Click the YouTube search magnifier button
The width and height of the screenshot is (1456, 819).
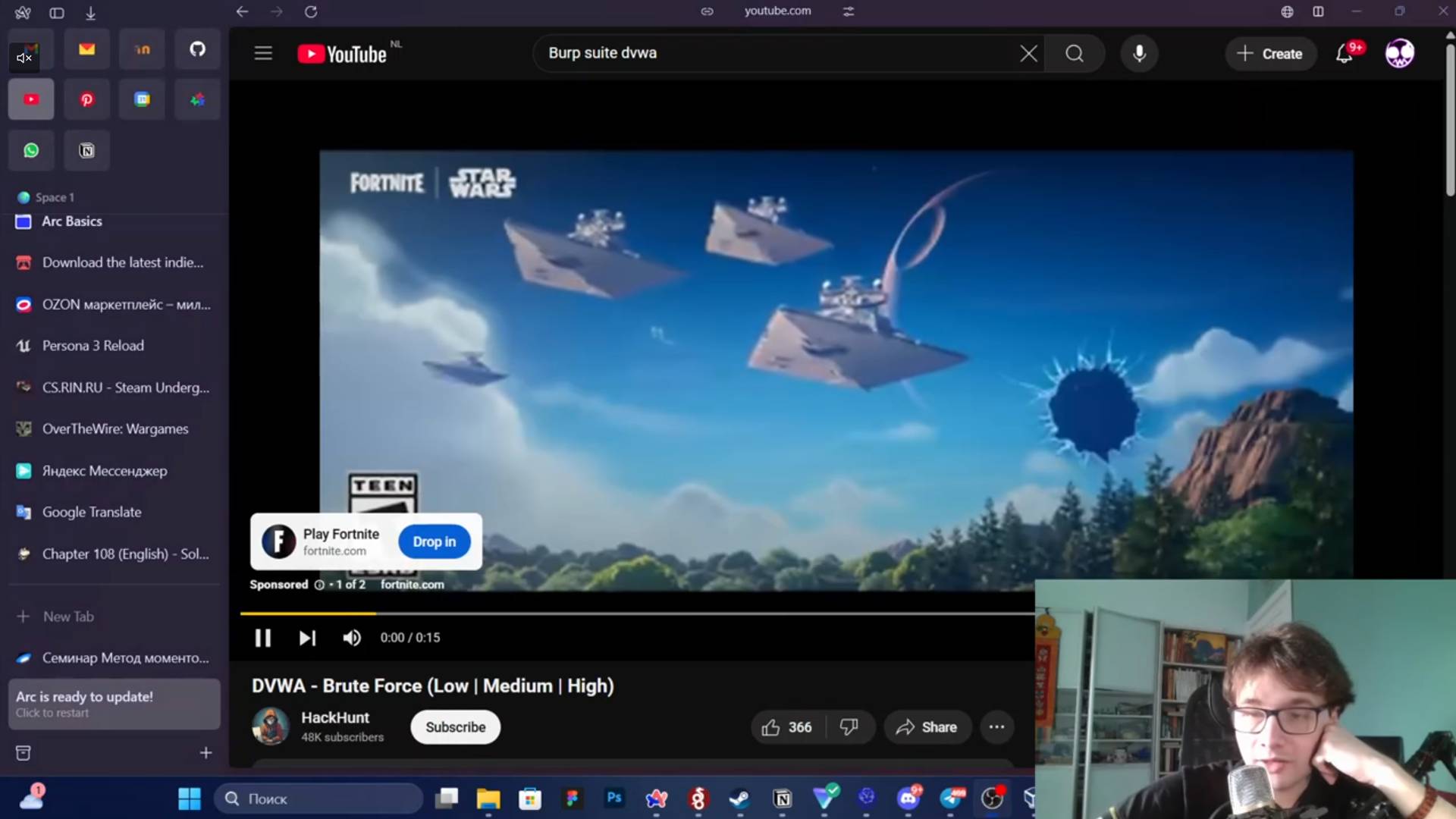[1075, 53]
